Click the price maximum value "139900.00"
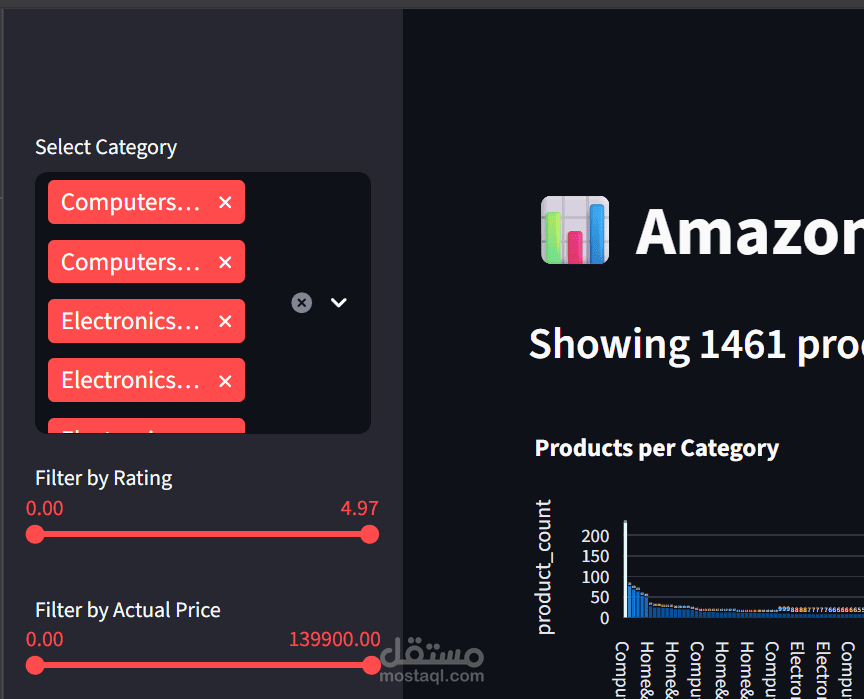The image size is (864, 699). click(x=334, y=639)
